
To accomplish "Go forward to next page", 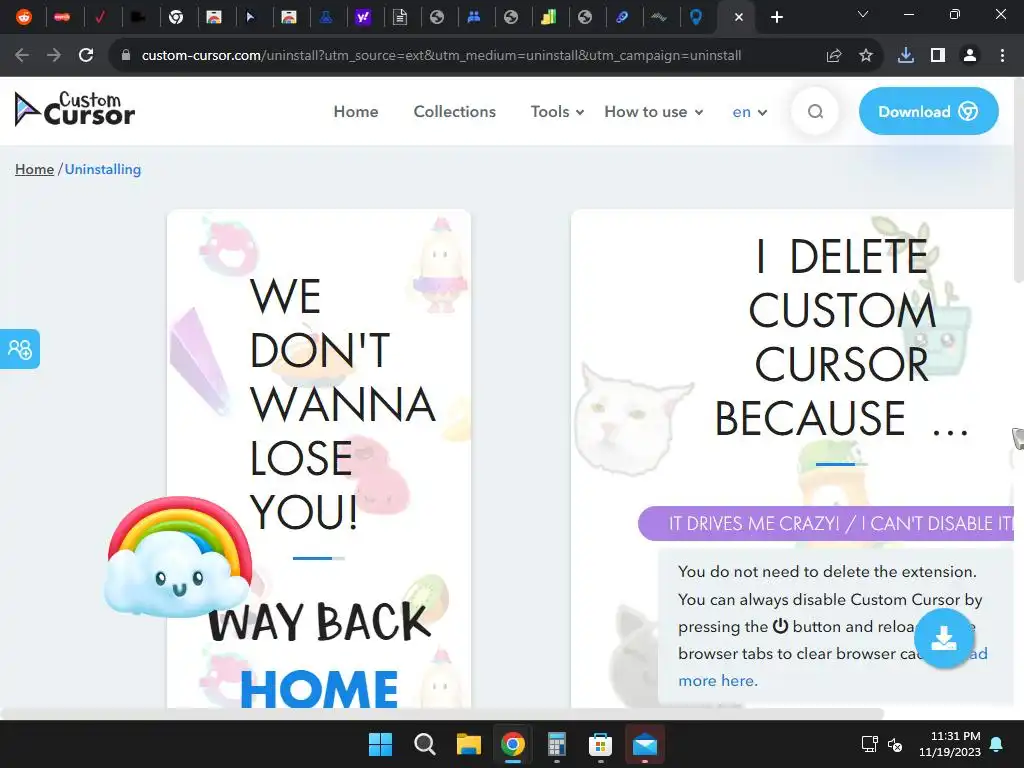I will point(54,56).
